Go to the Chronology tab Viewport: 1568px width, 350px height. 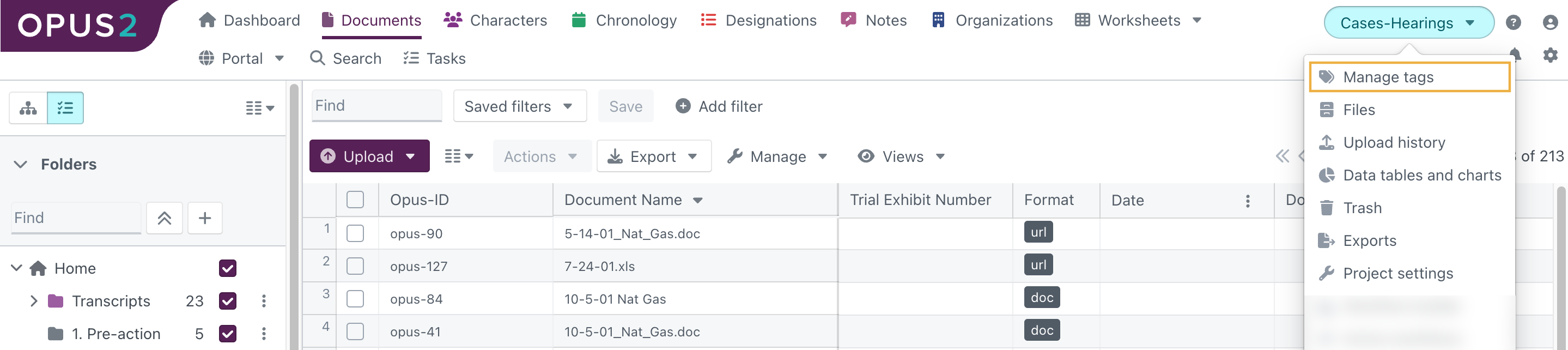pos(624,20)
